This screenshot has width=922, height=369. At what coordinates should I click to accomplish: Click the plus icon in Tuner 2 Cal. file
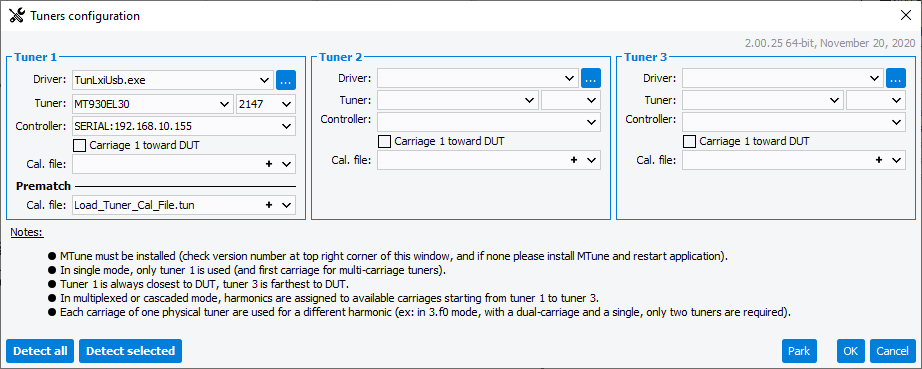point(574,160)
